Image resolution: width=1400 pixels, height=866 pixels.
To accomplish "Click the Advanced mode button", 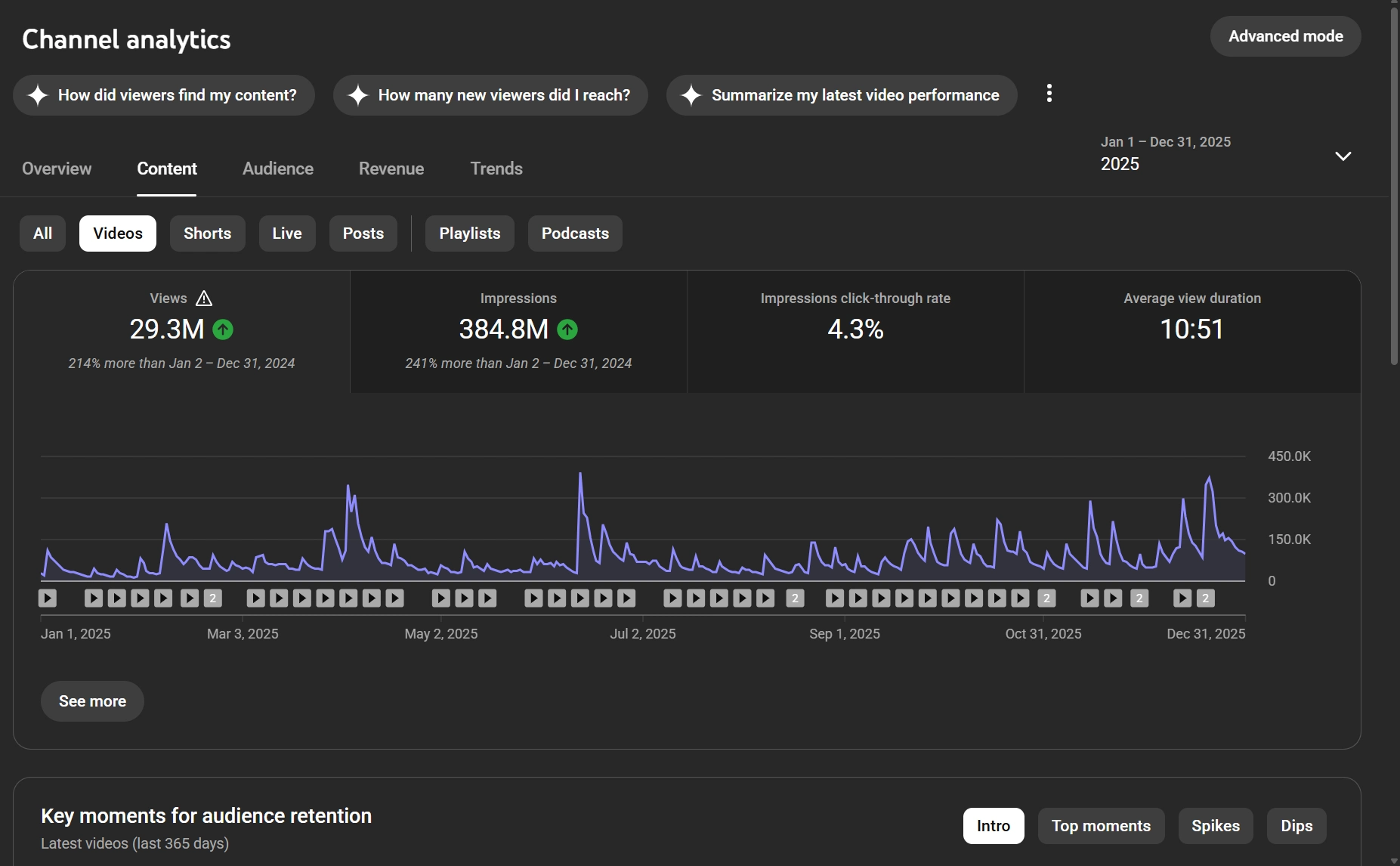I will [x=1285, y=36].
